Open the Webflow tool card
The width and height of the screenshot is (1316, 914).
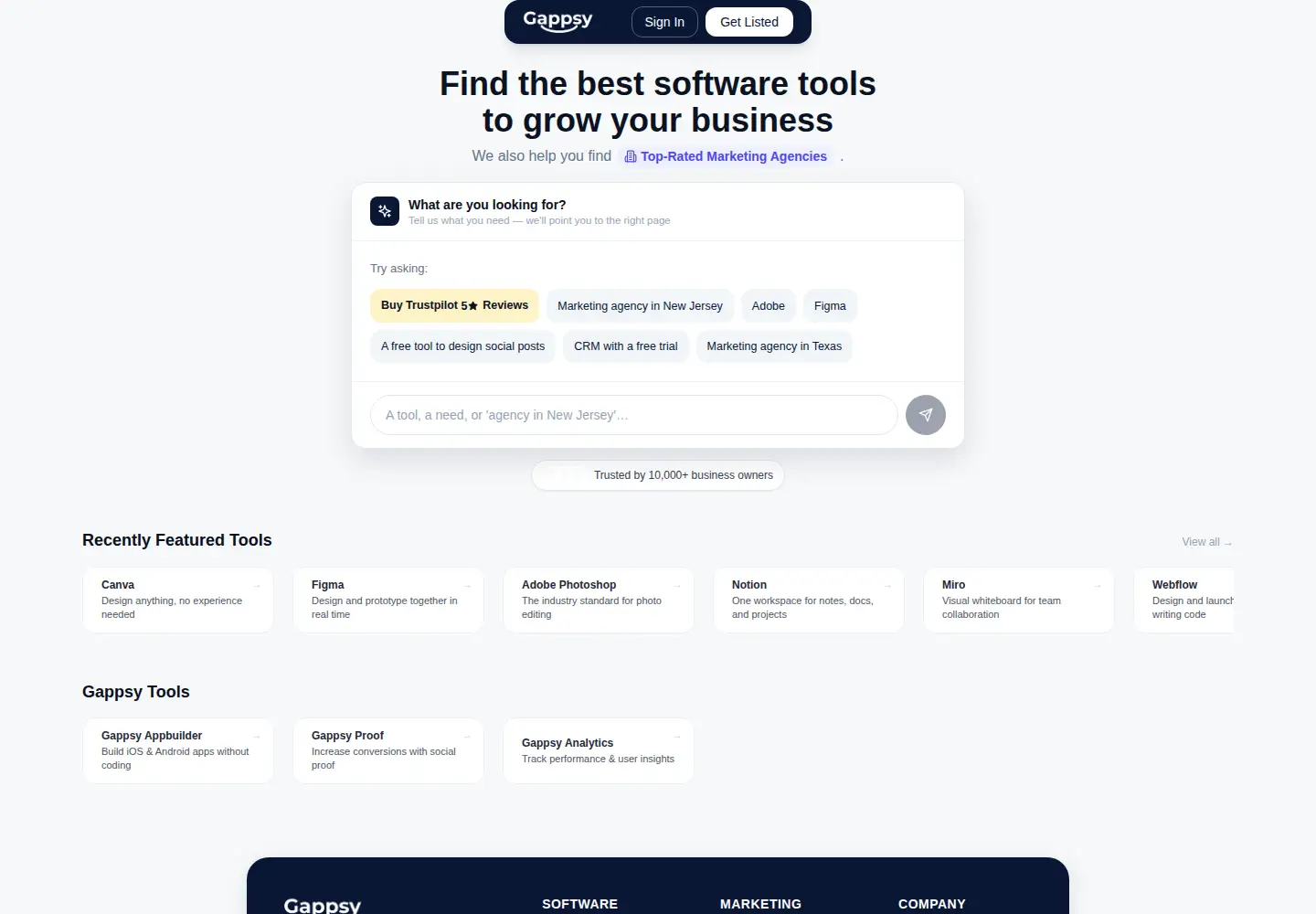(1183, 600)
